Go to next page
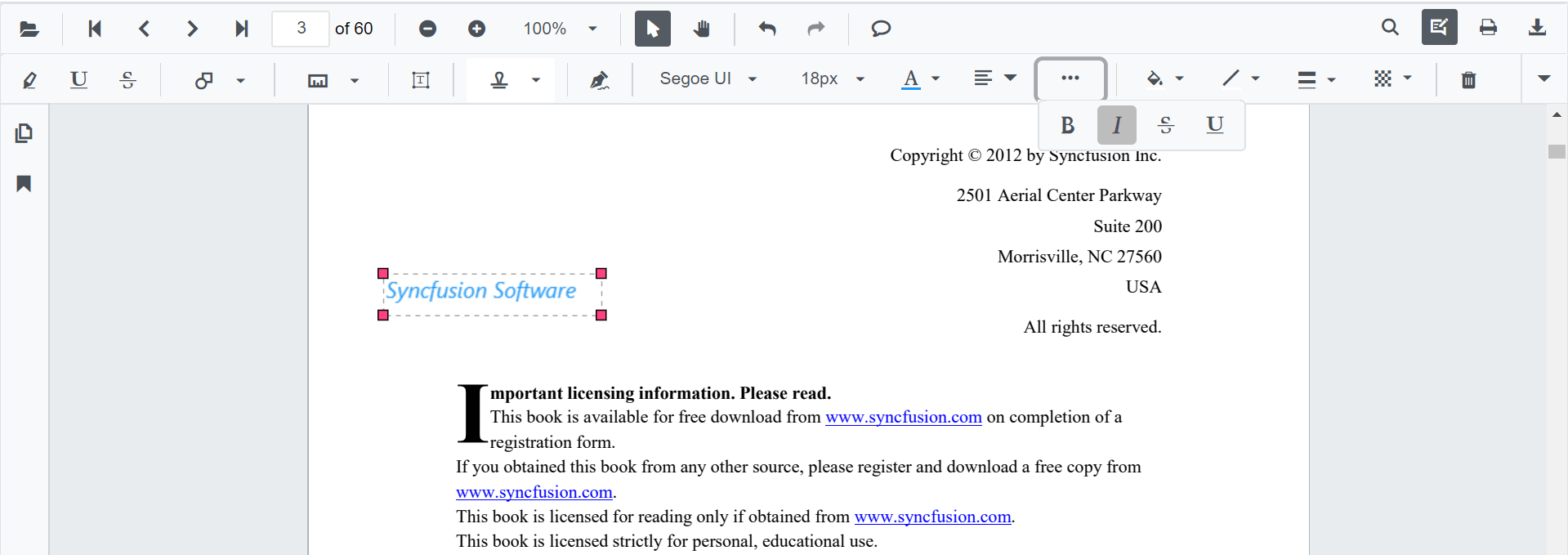This screenshot has width=1568, height=555. click(193, 29)
